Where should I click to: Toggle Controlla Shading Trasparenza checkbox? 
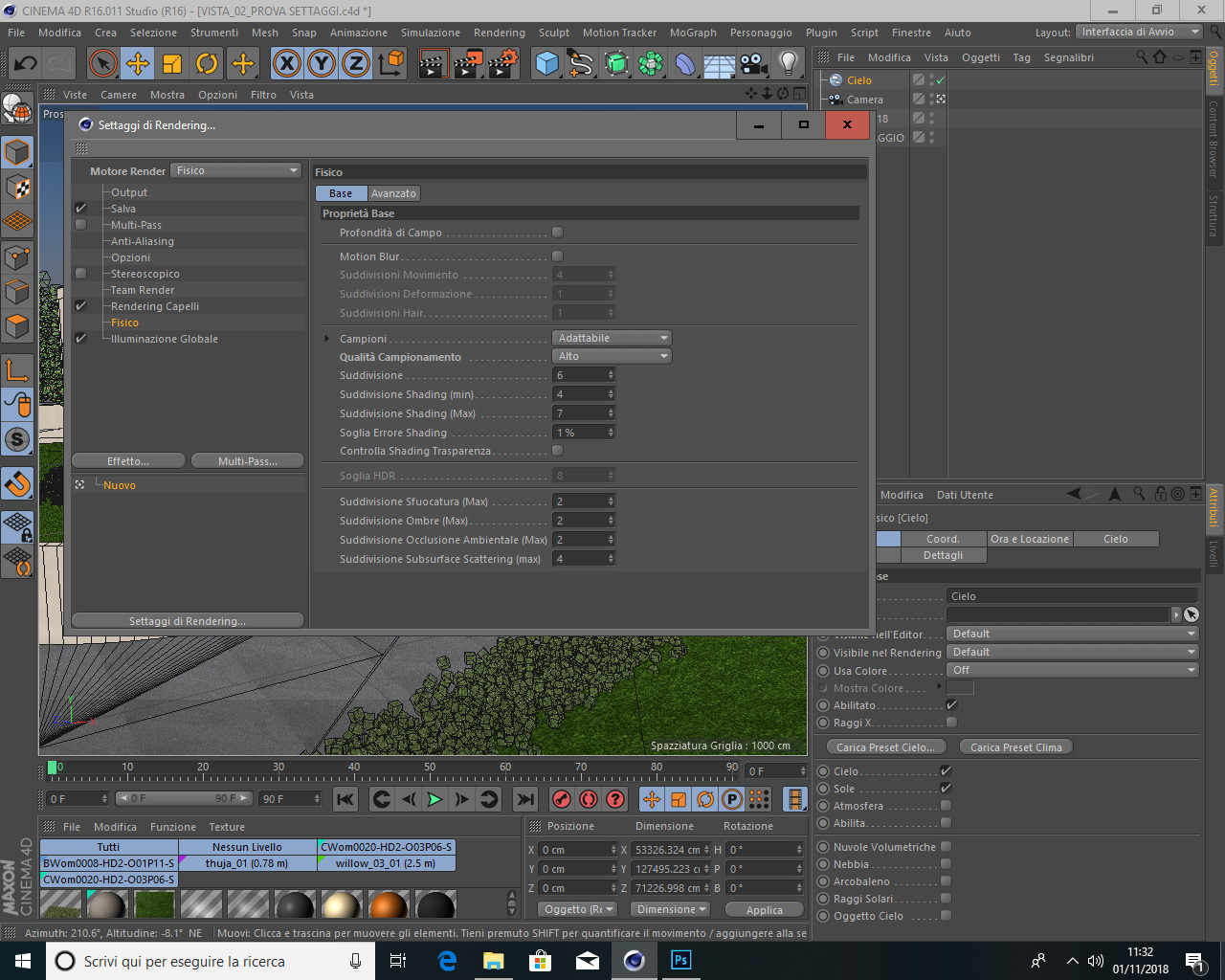pyautogui.click(x=558, y=451)
